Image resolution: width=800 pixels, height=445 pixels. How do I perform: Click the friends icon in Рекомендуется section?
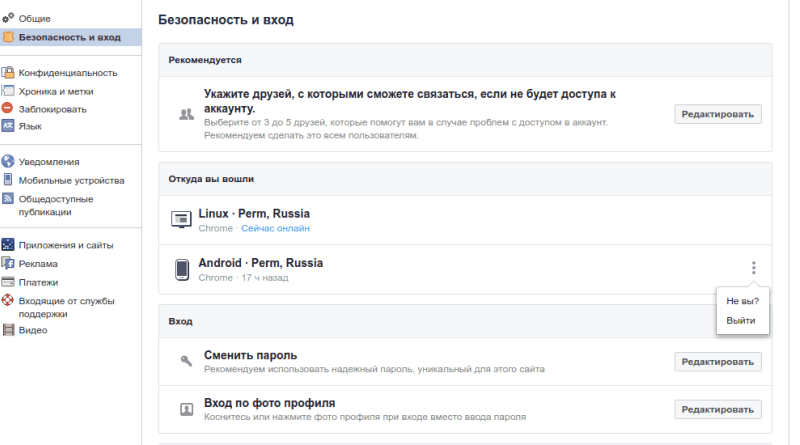(186, 114)
